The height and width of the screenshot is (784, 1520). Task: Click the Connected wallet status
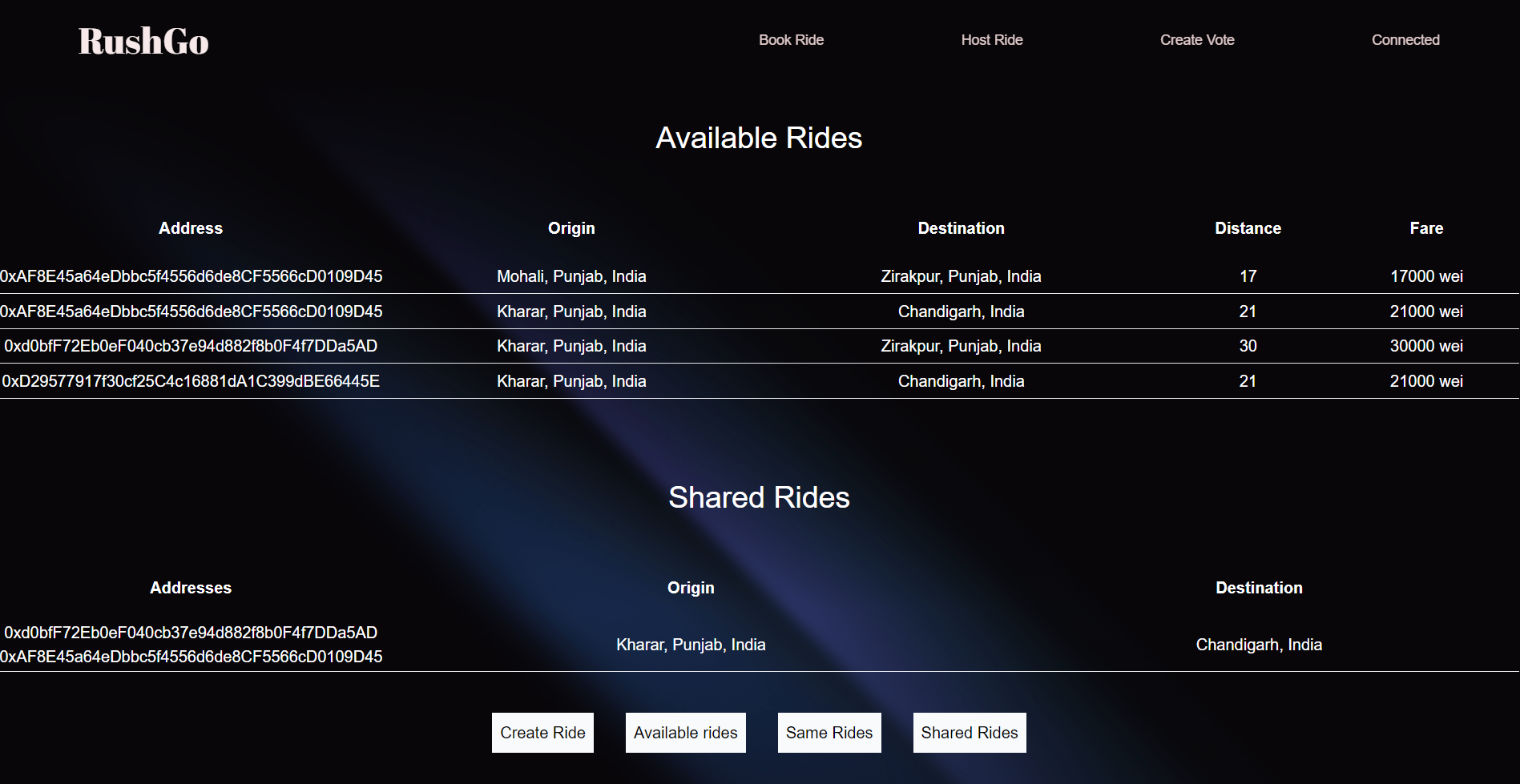(1405, 39)
